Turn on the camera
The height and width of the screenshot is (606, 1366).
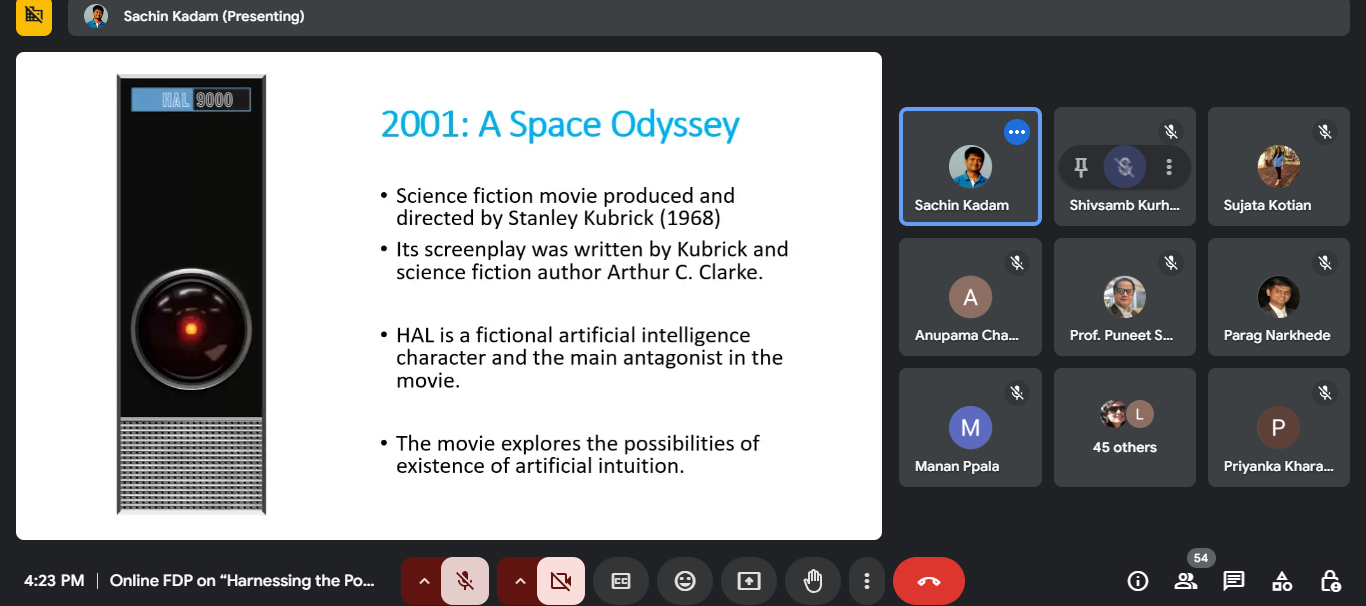point(561,581)
